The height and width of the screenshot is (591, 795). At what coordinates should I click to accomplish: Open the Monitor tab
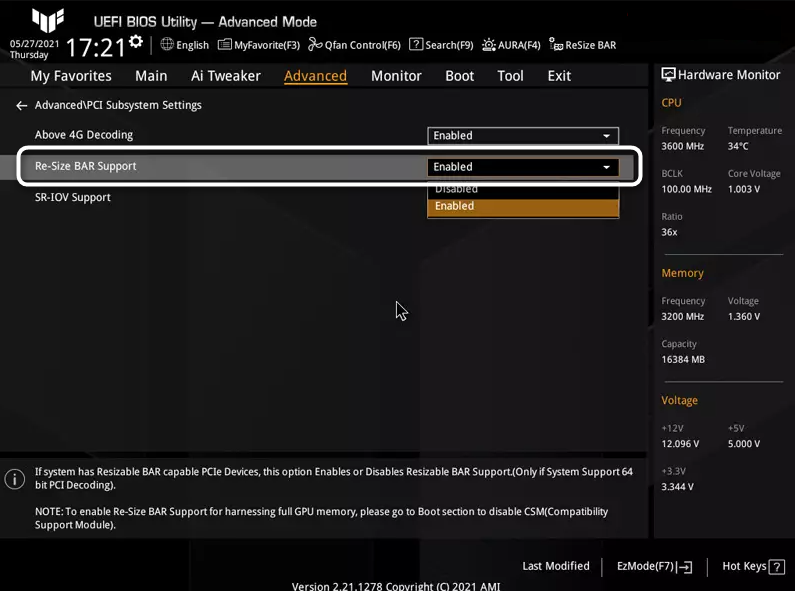[x=396, y=76]
